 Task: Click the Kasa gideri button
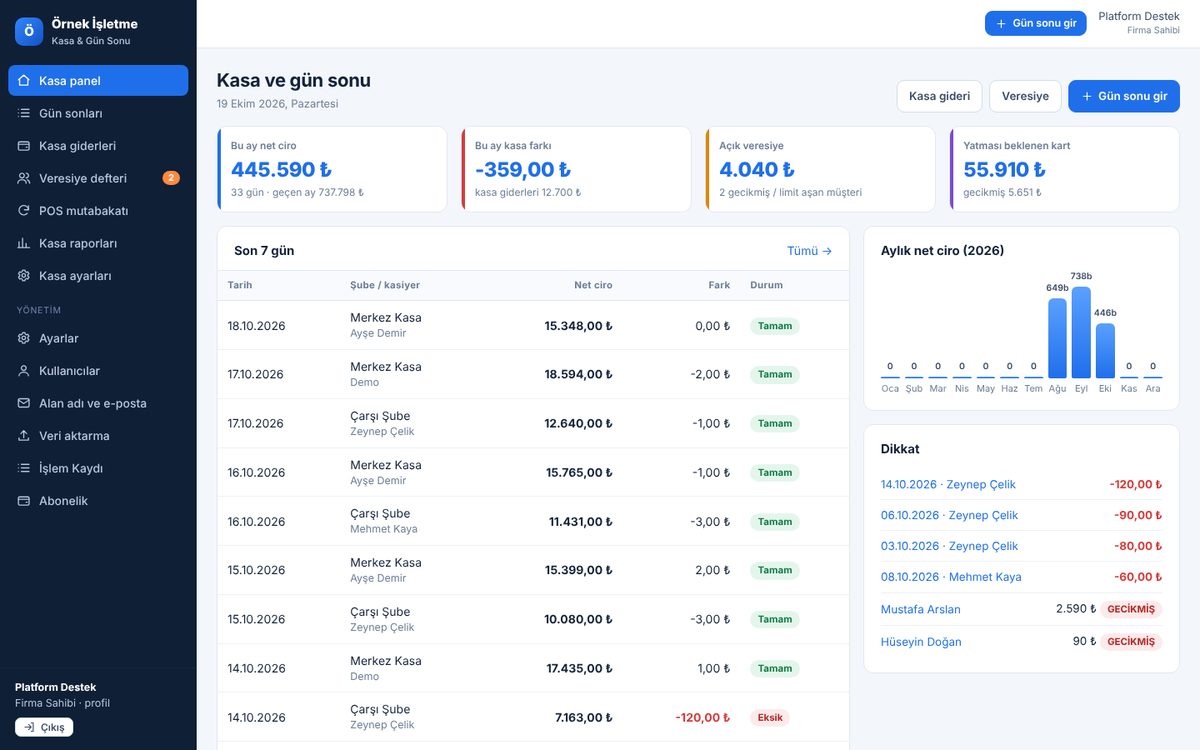point(939,96)
